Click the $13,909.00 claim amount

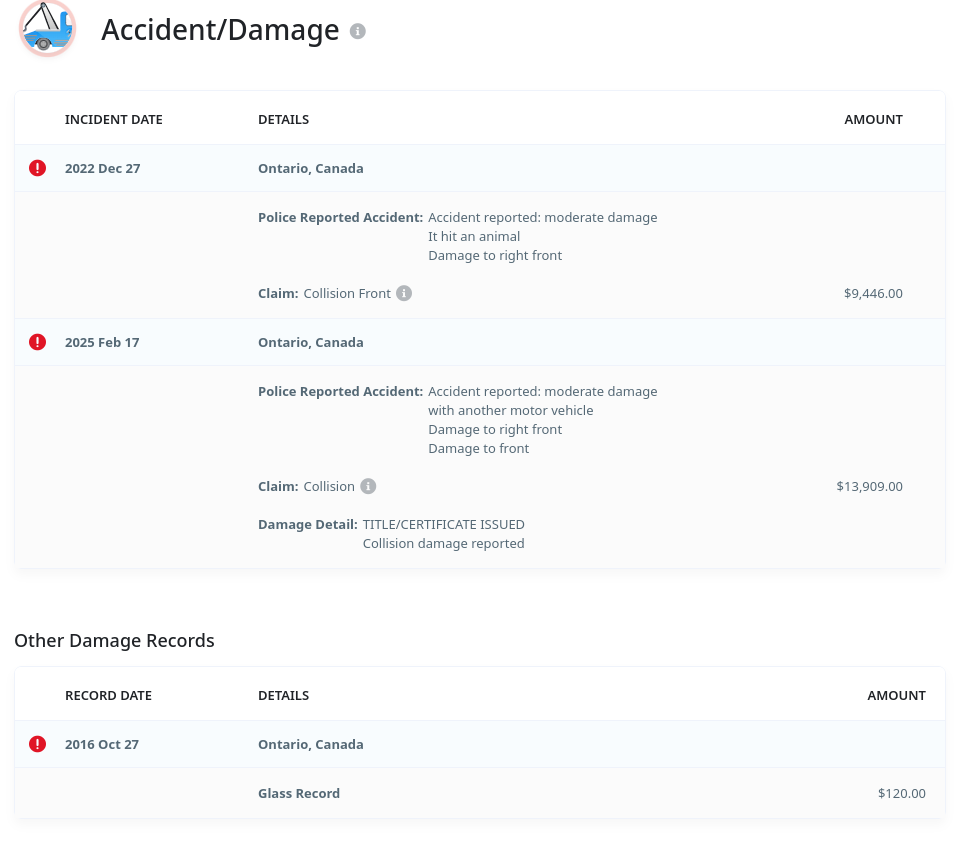pyautogui.click(x=869, y=487)
